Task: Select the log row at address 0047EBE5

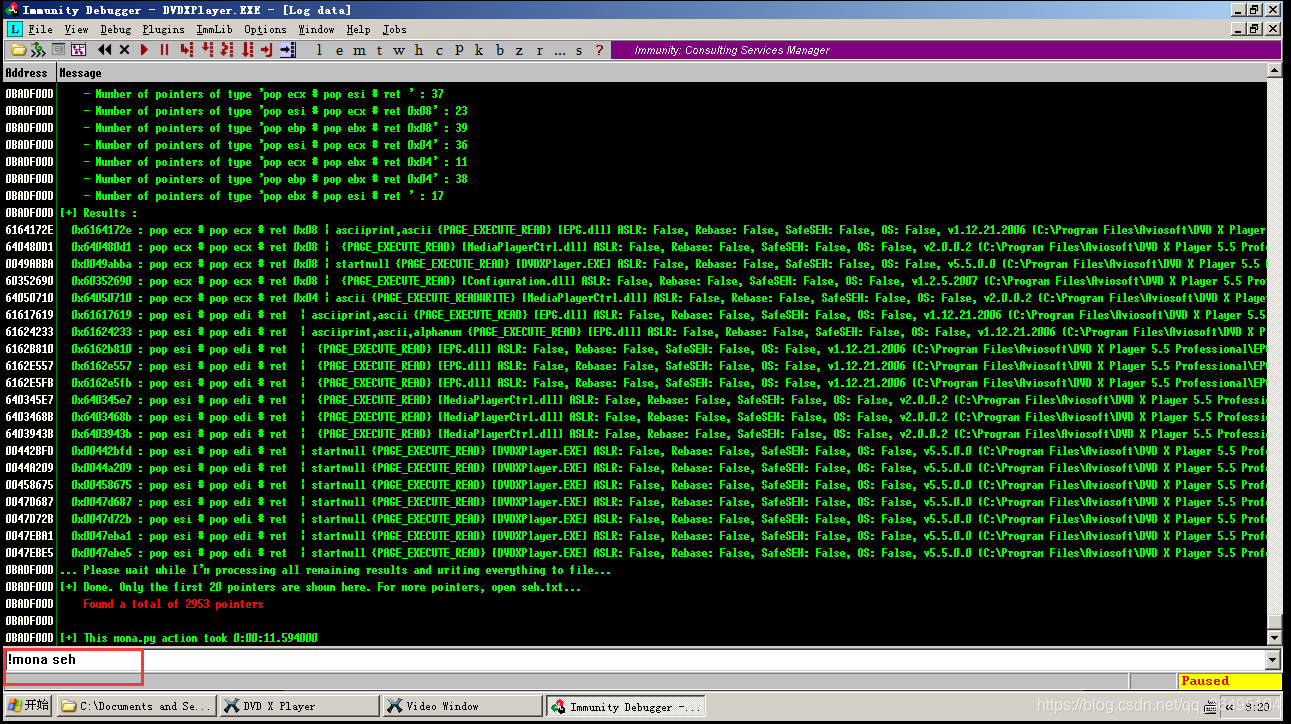Action: 634,553
